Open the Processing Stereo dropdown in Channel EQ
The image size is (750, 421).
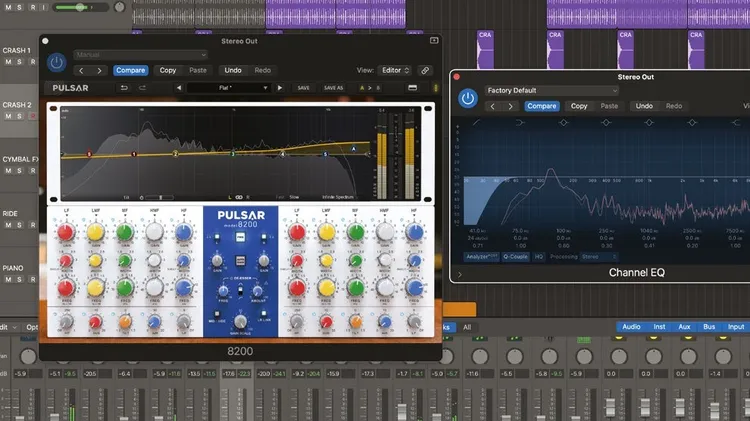coord(598,257)
